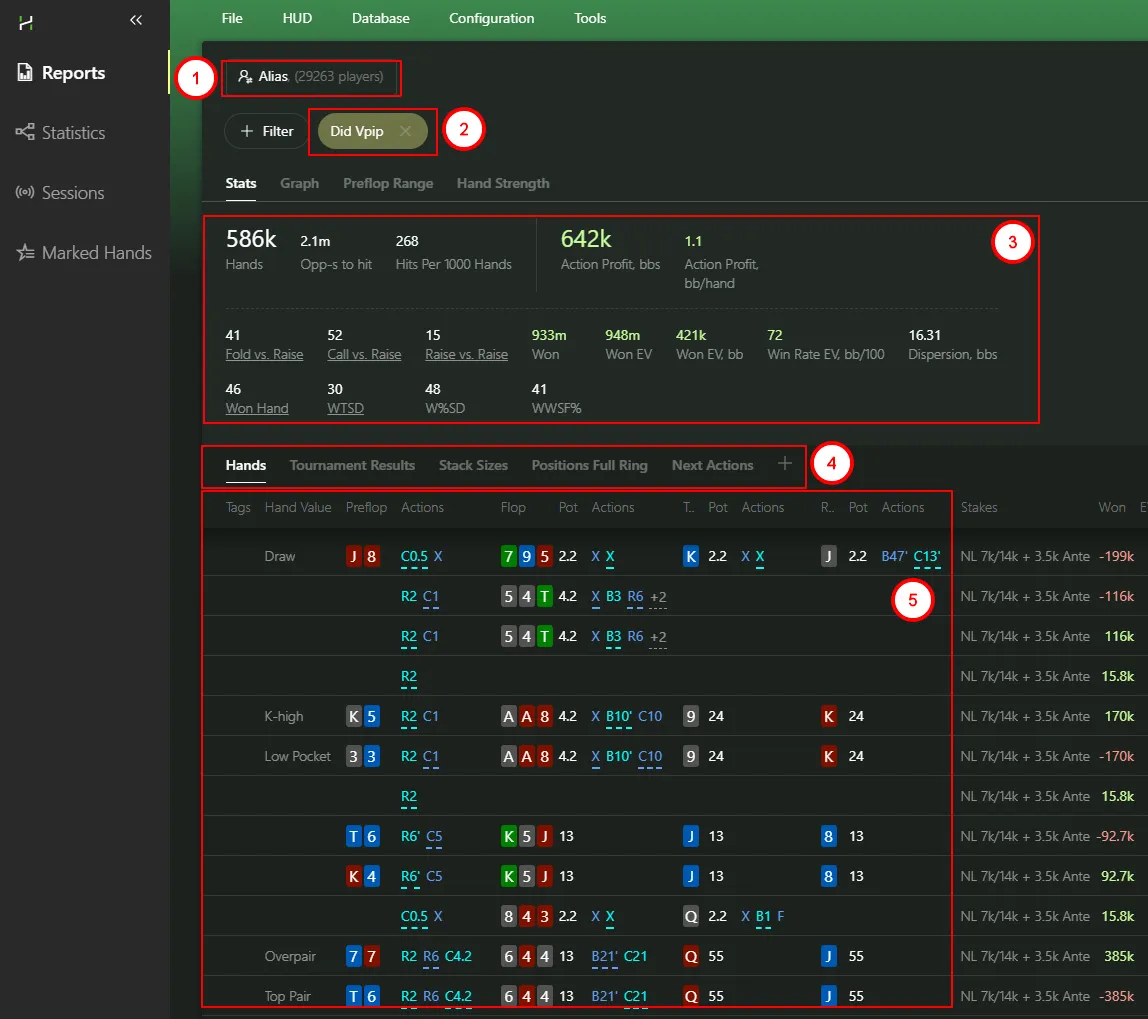Image resolution: width=1148 pixels, height=1019 pixels.
Task: Switch to the Preflop Range tab
Action: tap(388, 183)
